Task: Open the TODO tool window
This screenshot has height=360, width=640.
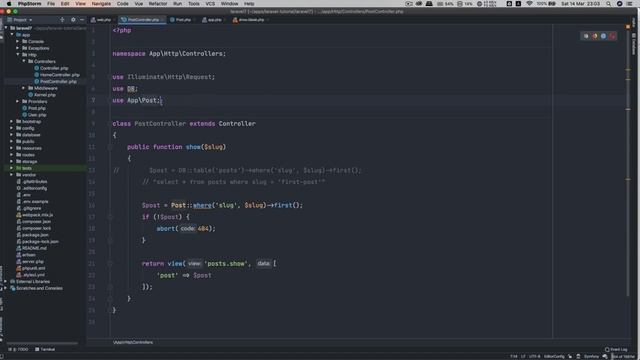Action: point(18,349)
